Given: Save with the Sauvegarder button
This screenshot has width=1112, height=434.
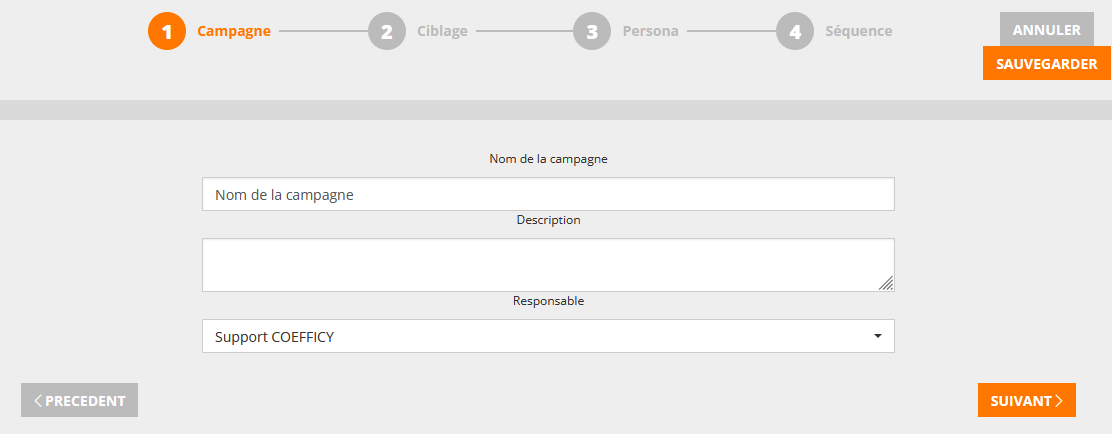Looking at the screenshot, I should pos(1046,64).
